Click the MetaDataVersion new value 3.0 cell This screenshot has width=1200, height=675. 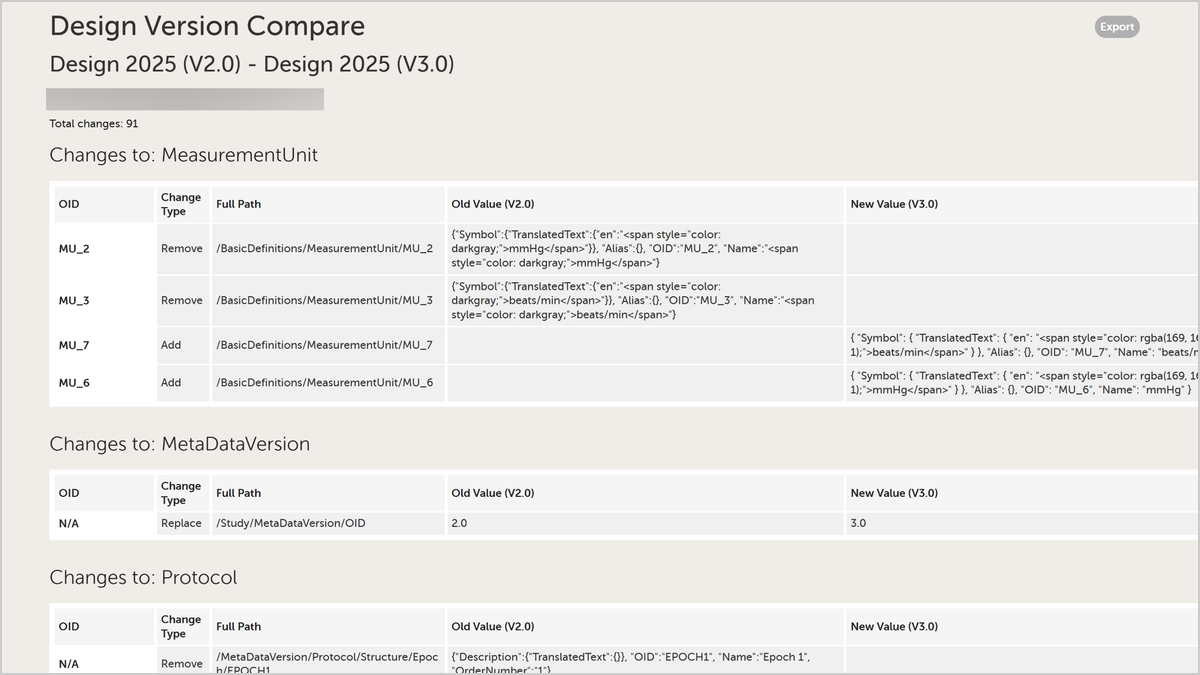pyautogui.click(x=1022, y=523)
